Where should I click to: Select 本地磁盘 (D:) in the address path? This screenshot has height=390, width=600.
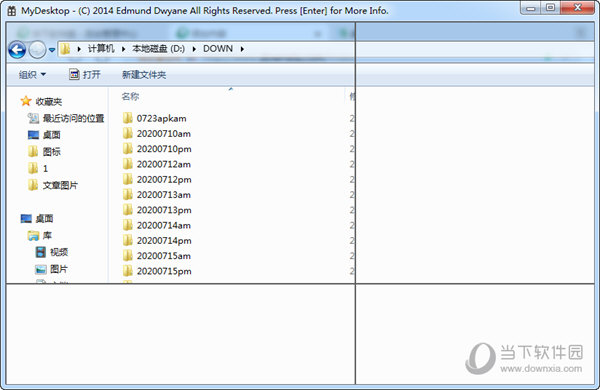tap(158, 49)
